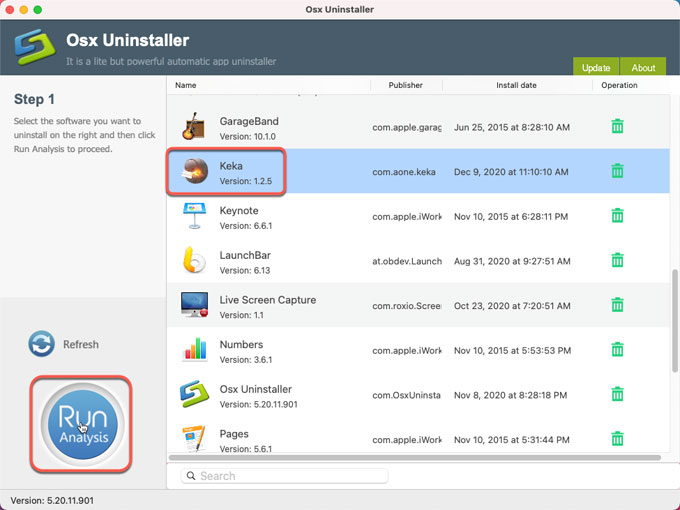Click the horizontal scrollbar of app list
The width and height of the screenshot is (680, 510).
415,458
